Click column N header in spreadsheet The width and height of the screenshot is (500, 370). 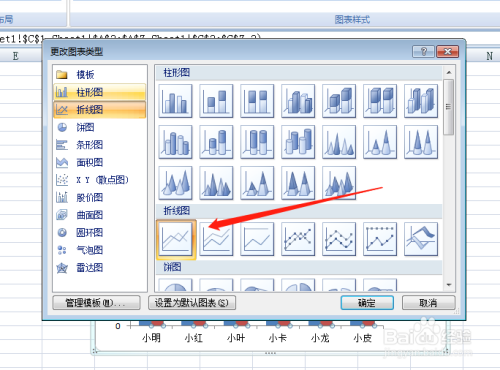pos(489,56)
